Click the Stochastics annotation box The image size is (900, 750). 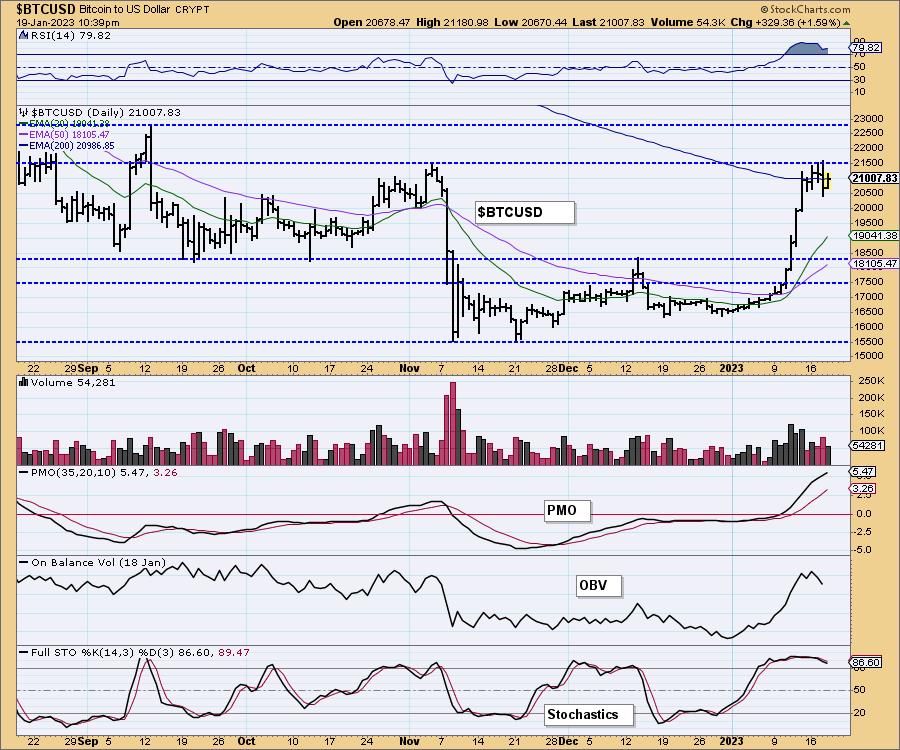click(588, 714)
